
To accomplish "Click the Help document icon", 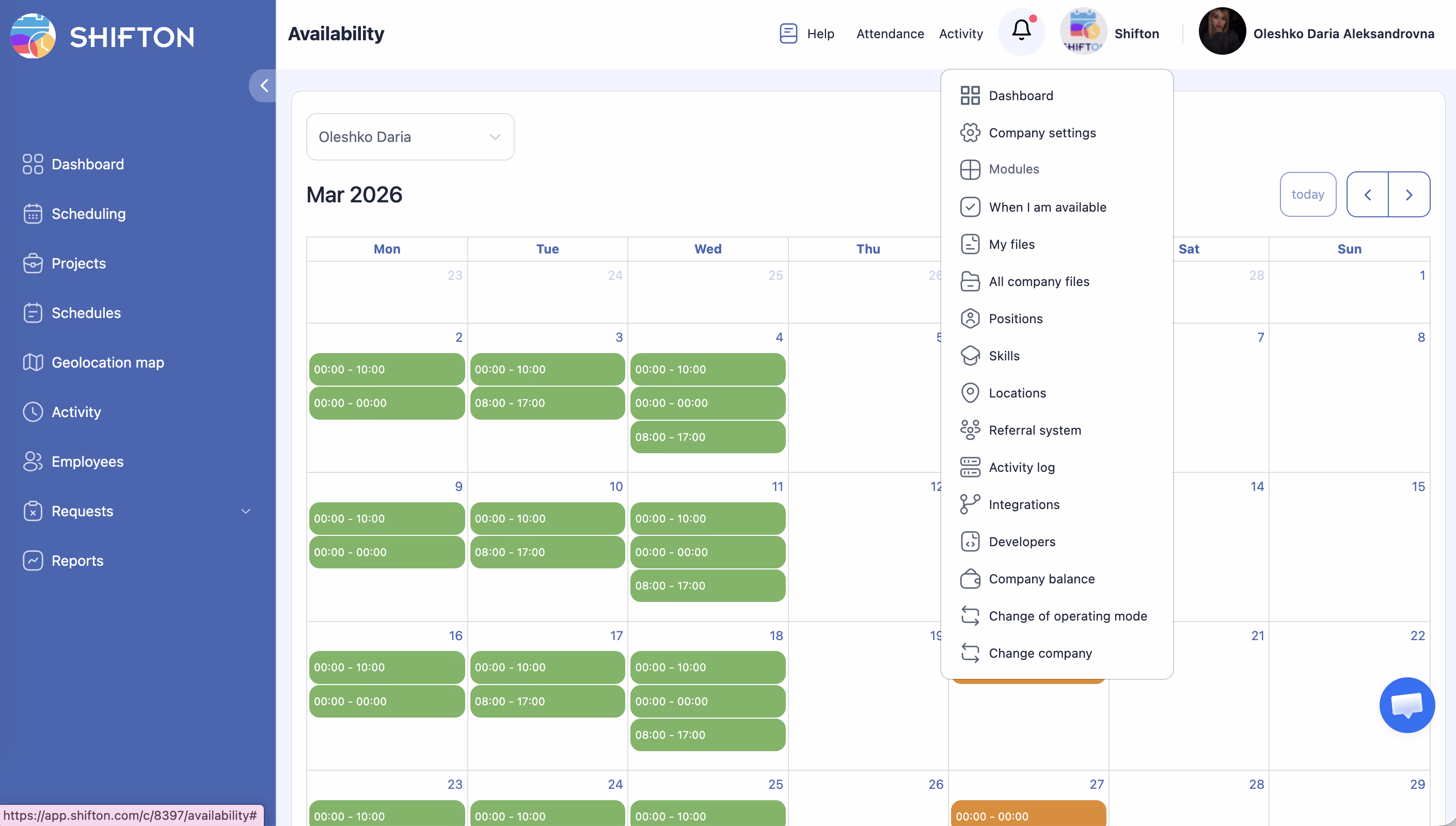I will click(788, 34).
